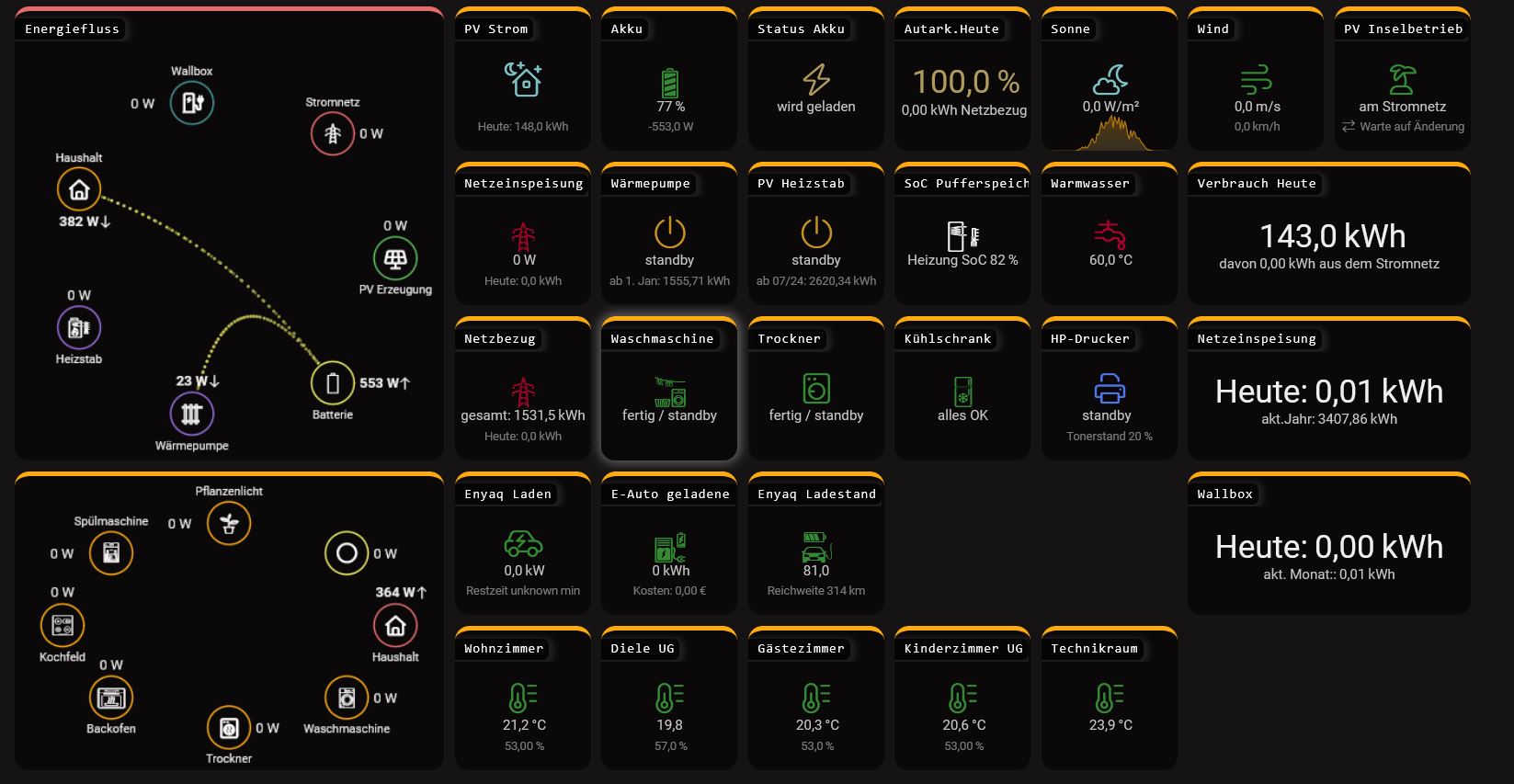
Task: Open the Wohnzimmer thermometer icon
Action: click(x=522, y=698)
